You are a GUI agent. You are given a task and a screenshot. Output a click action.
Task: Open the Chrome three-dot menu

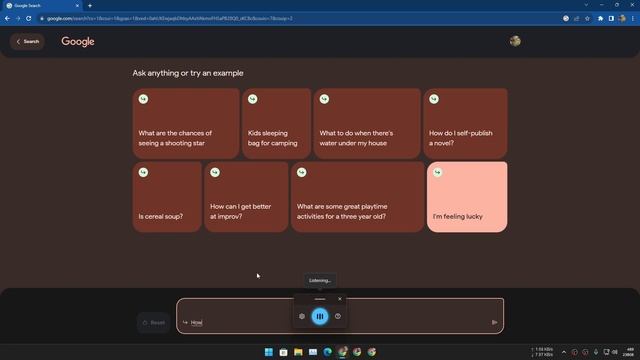(x=633, y=18)
